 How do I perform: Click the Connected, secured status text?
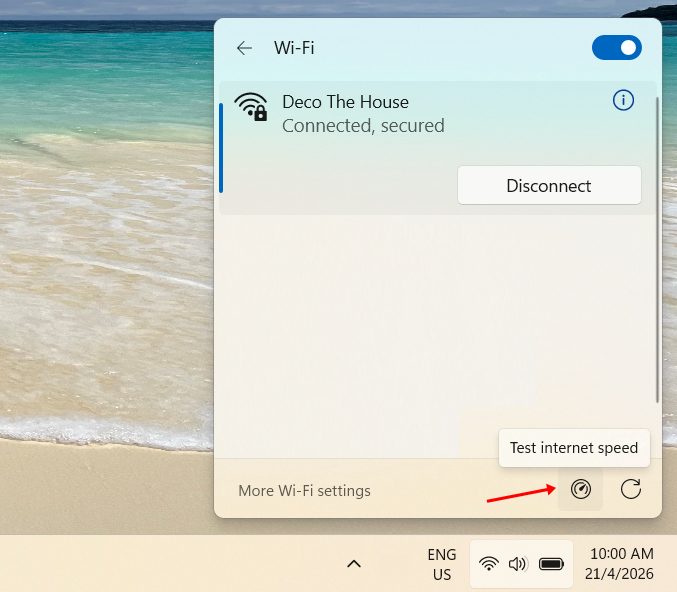point(363,126)
